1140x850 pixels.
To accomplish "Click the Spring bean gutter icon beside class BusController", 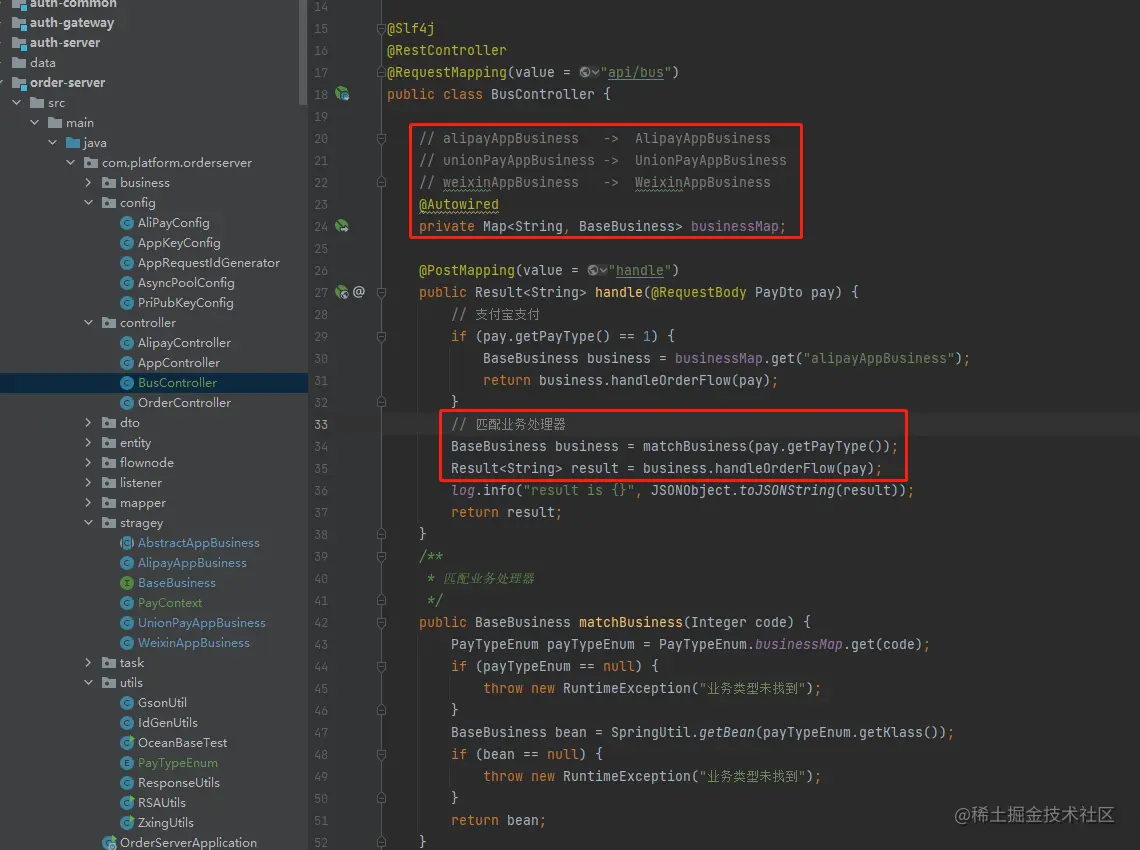I will pyautogui.click(x=342, y=94).
